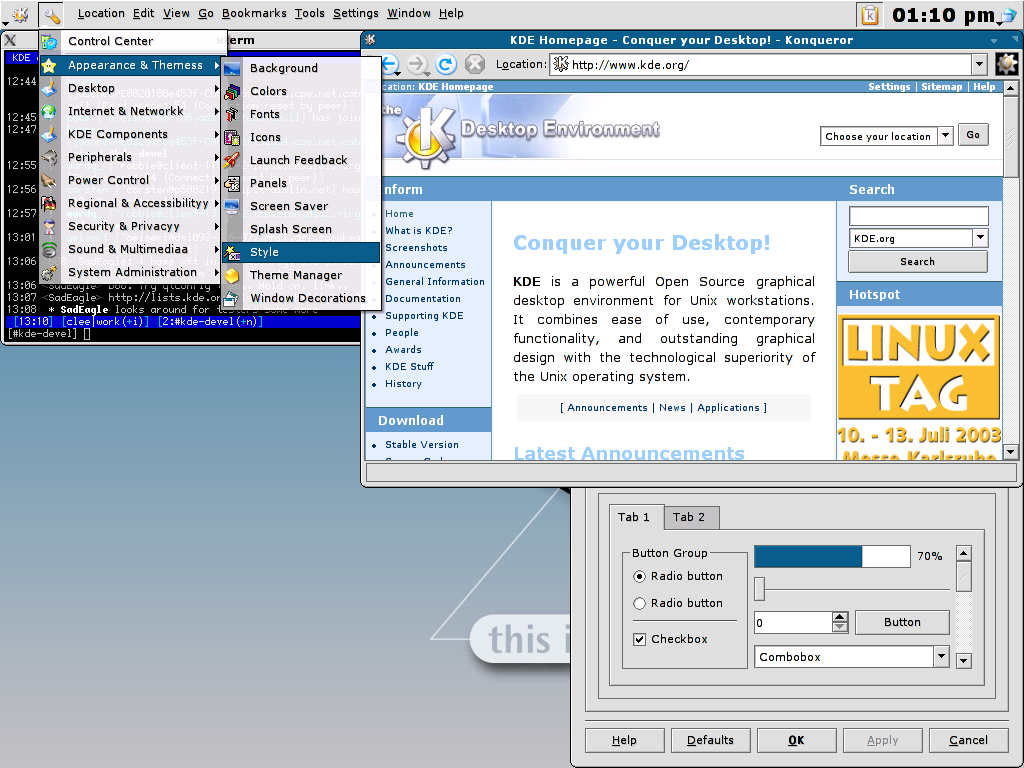This screenshot has width=1024, height=768.
Task: Click the Sound & Multimedia icon
Action: pyautogui.click(x=50, y=249)
